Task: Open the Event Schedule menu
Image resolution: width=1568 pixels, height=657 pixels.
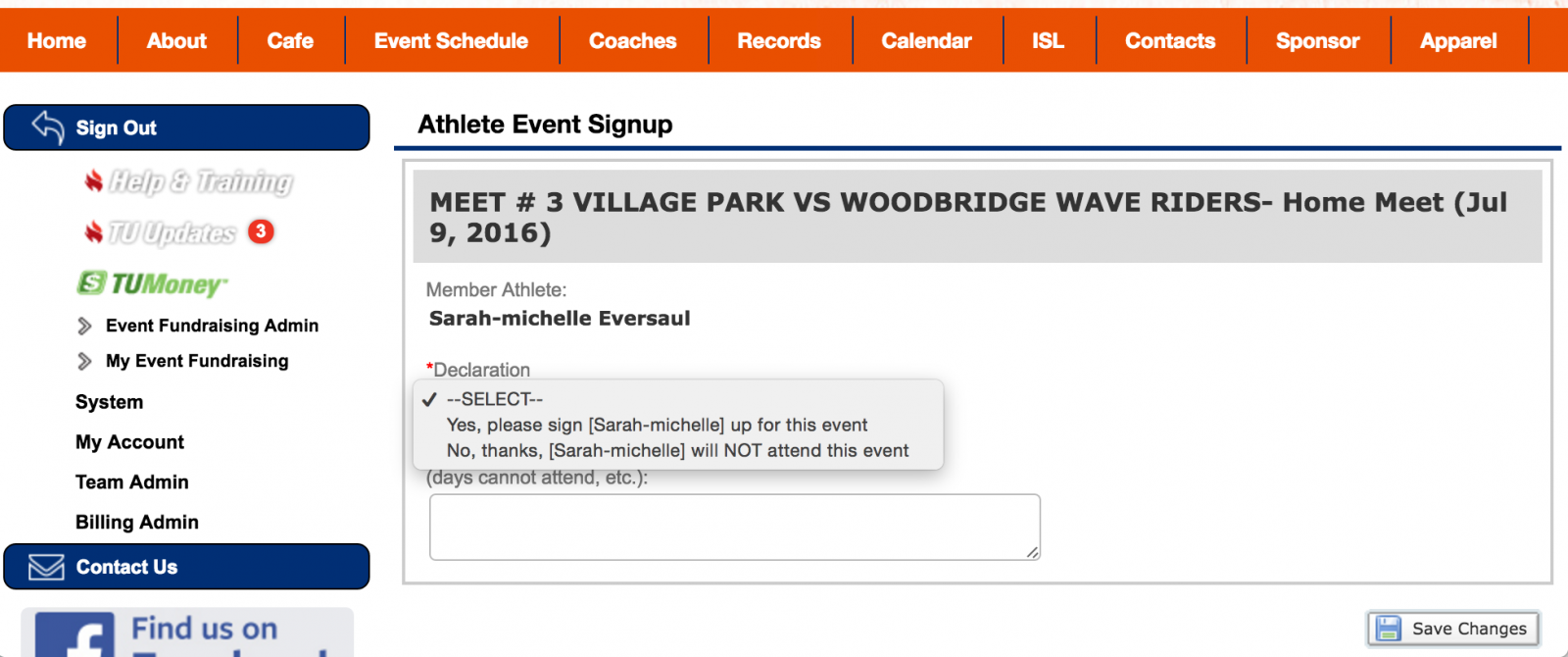Action: [x=451, y=41]
